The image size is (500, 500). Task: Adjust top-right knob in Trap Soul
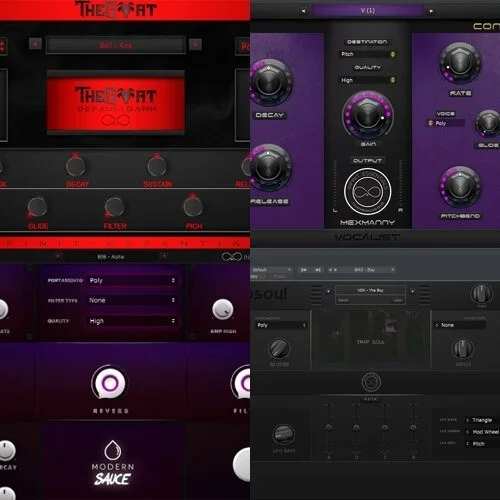(481, 293)
